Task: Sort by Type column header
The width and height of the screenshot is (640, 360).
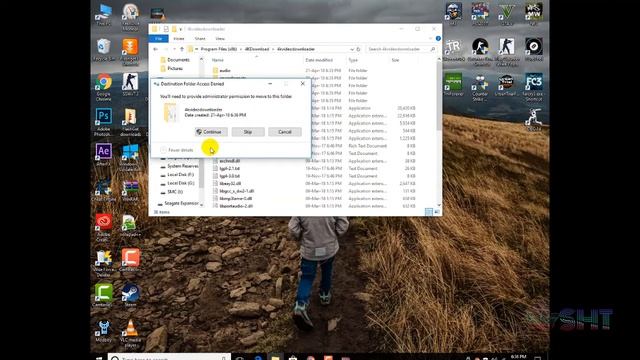Action: tap(353, 60)
